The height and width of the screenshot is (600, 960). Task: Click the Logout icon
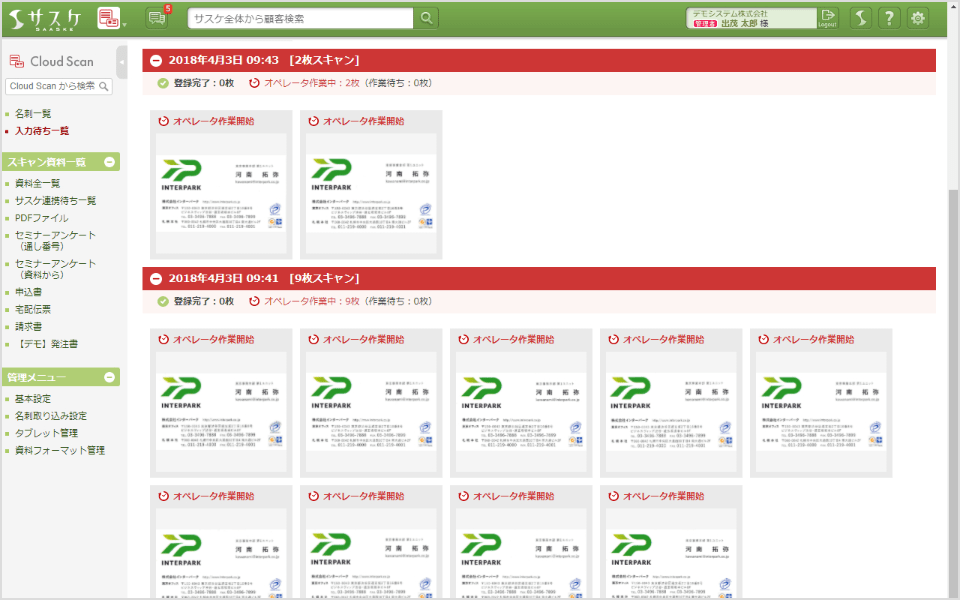click(827, 18)
